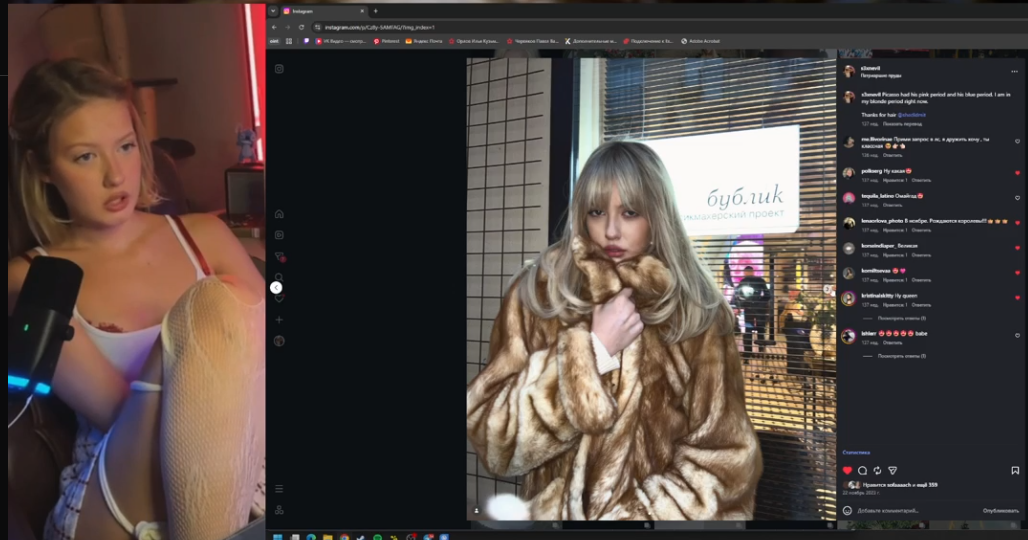Open emoji picker in comment field
Image resolution: width=1028 pixels, height=540 pixels.
[847, 511]
